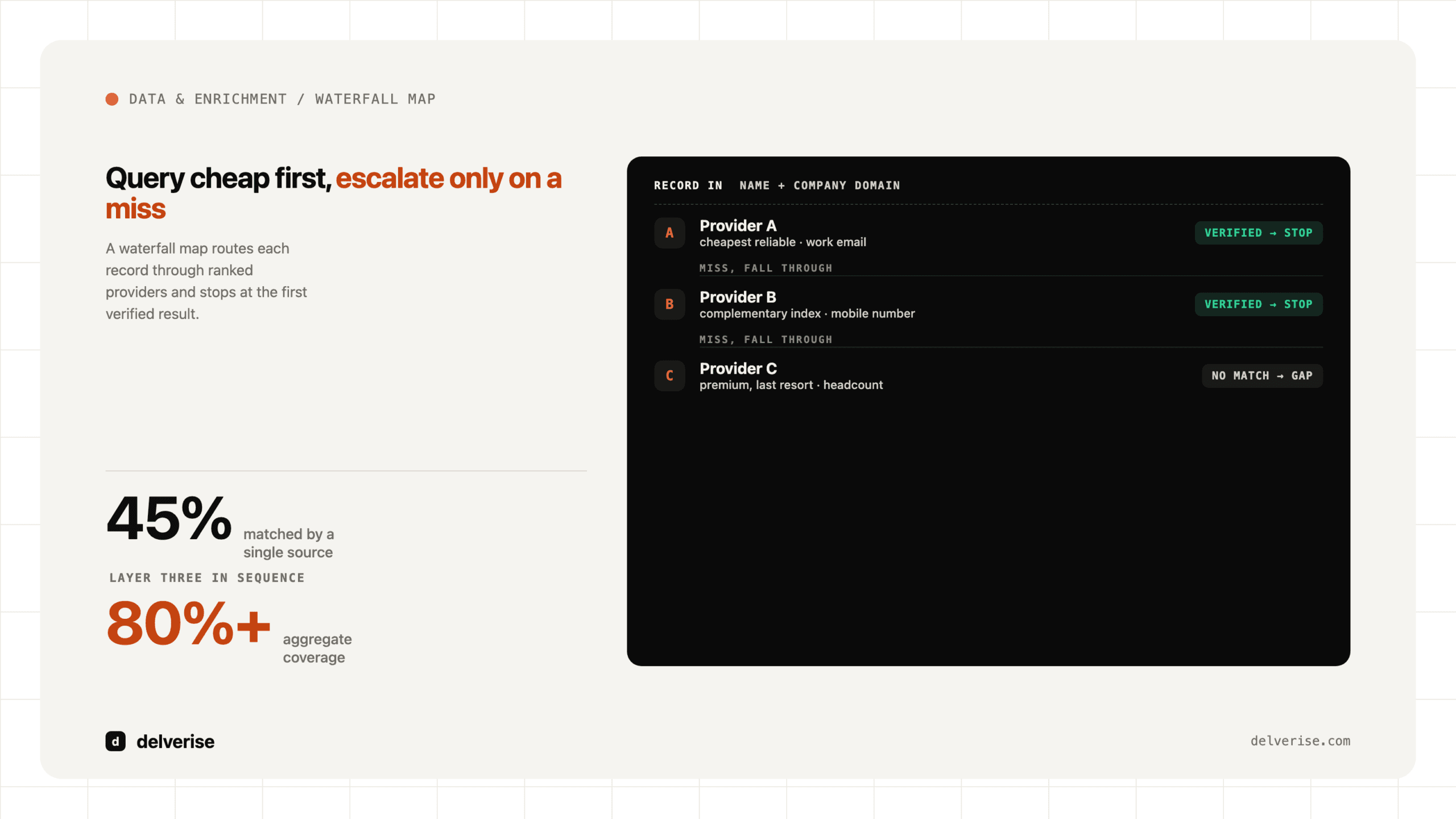Click the Data & Enrichment / Waterfall Map breadcrumb
The width and height of the screenshot is (1456, 819).
coord(282,99)
